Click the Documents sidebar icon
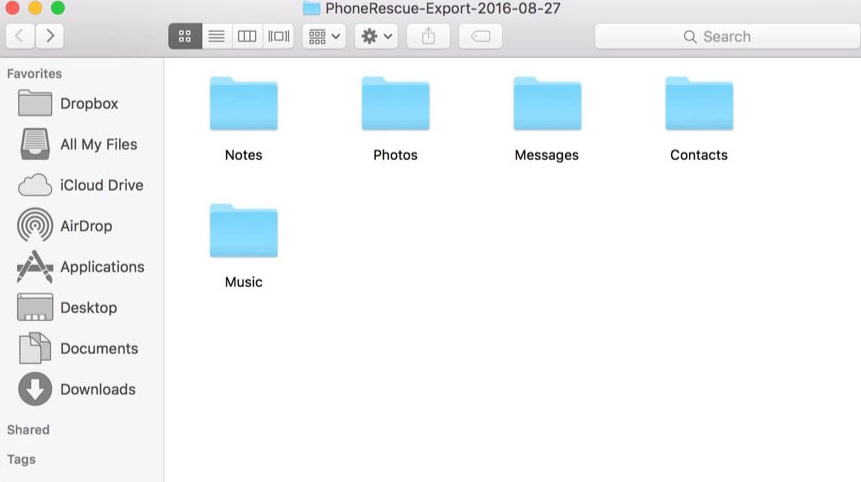861x482 pixels. click(x=35, y=348)
